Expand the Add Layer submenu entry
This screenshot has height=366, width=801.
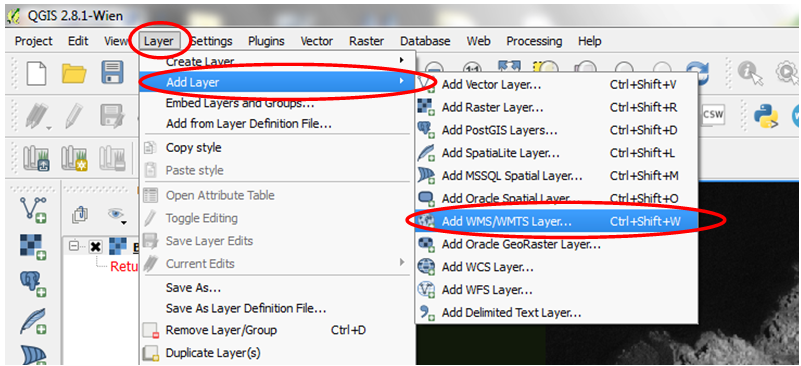tap(278, 82)
